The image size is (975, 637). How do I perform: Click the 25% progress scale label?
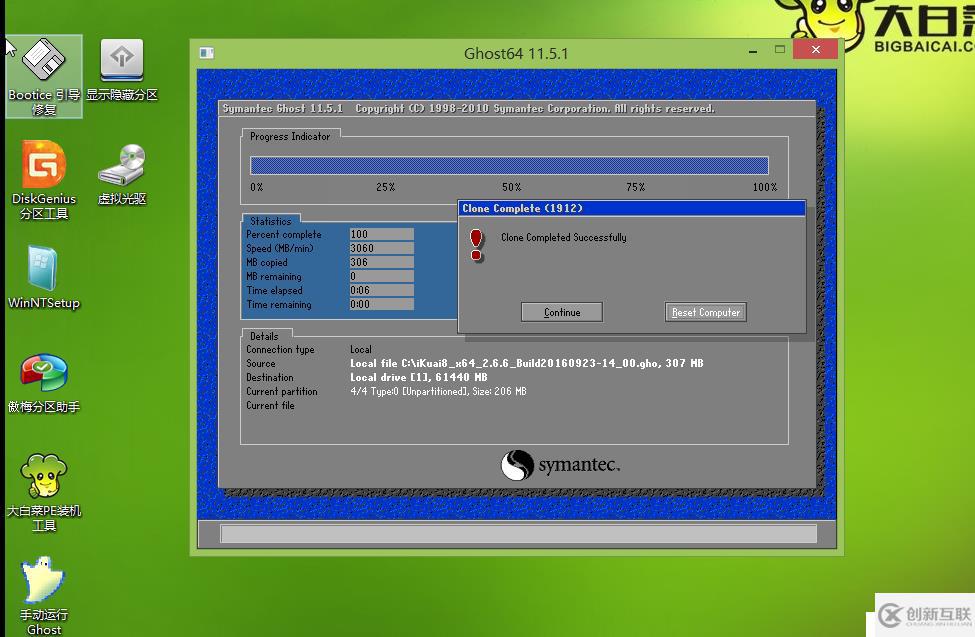[x=386, y=187]
